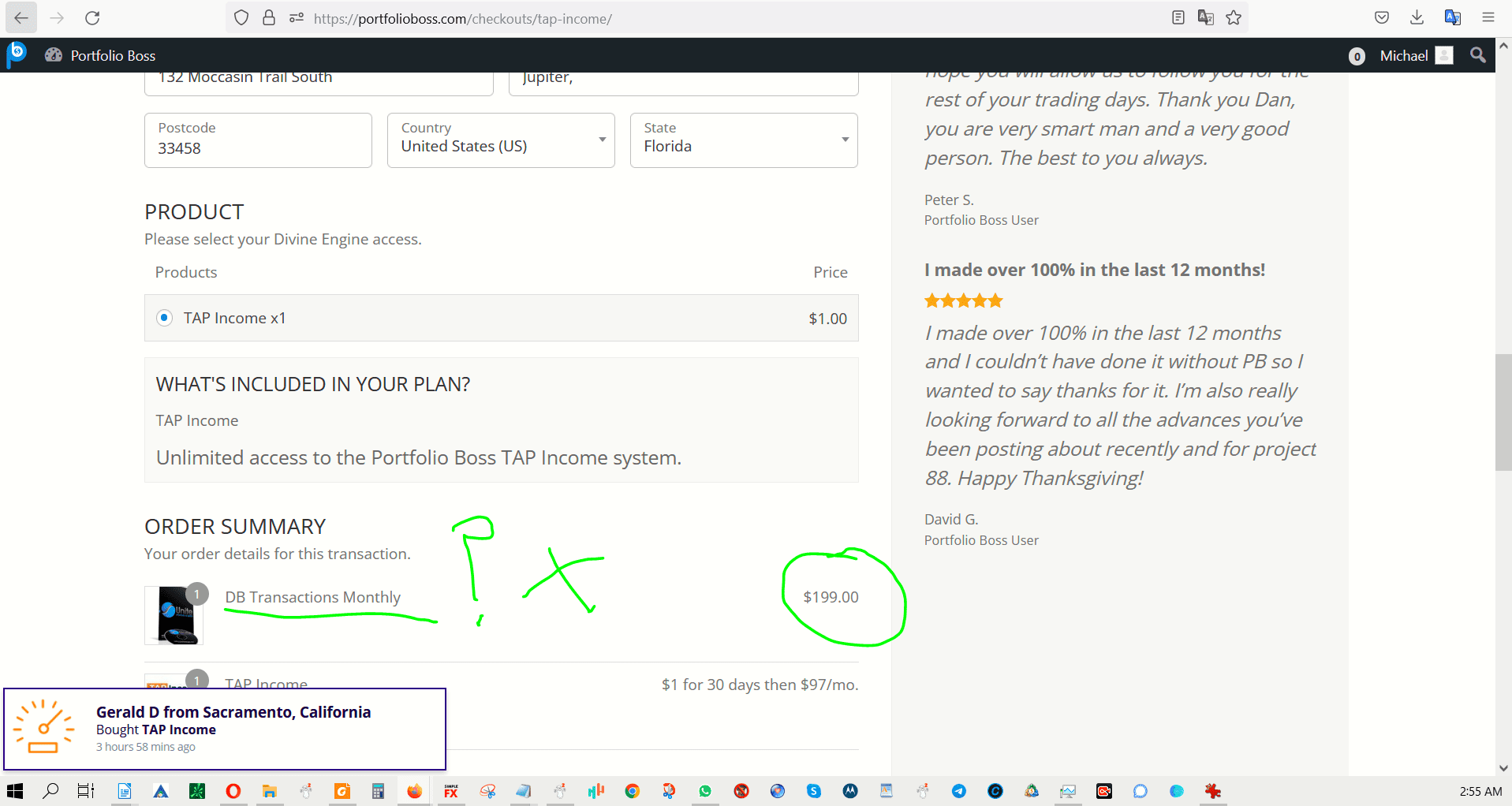Click the Save to Pocket icon
Image resolution: width=1512 pixels, height=806 pixels.
click(1381, 18)
